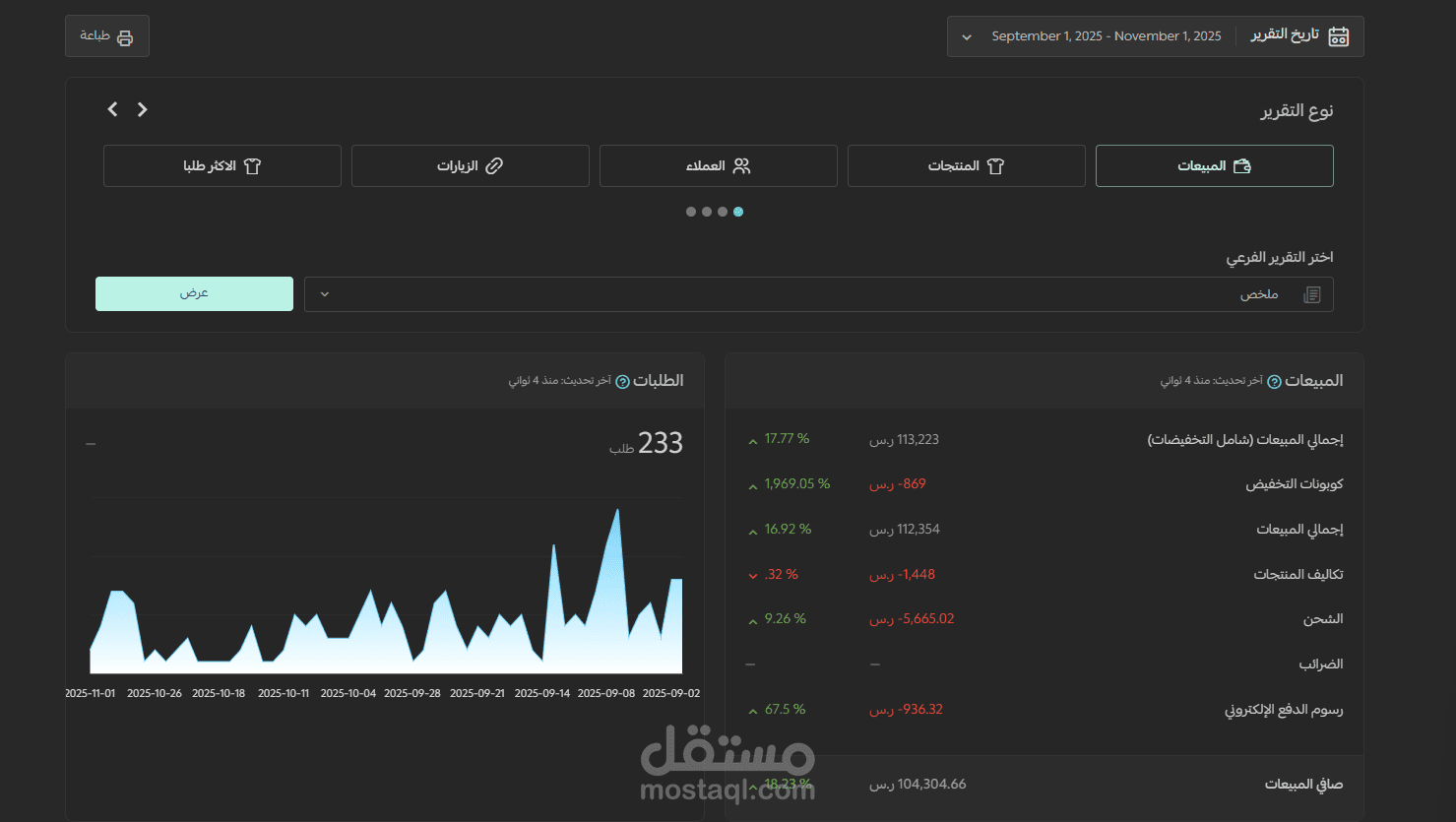The height and width of the screenshot is (822, 1456).
Task: Click the 2025-09-14 chart axis label
Action: pos(542,694)
